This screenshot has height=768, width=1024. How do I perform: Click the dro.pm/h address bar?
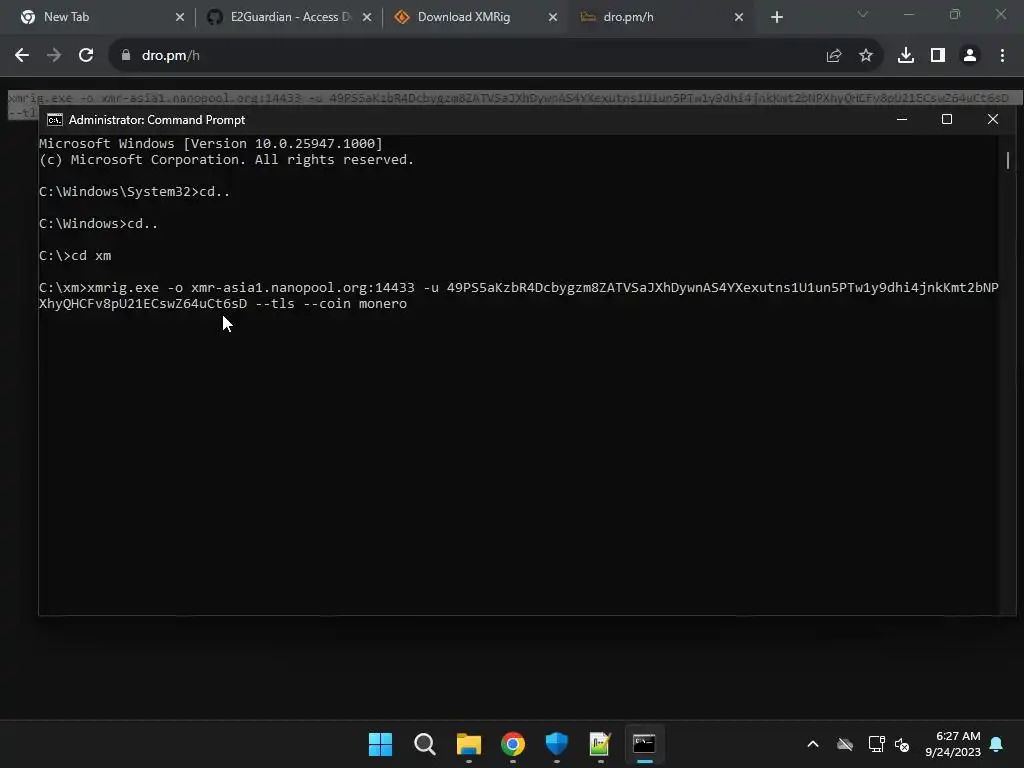coord(496,56)
